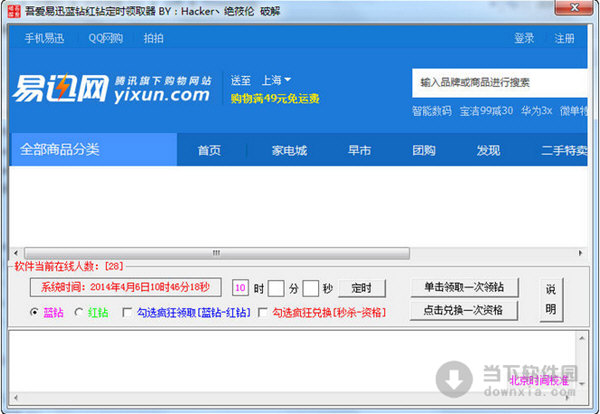600x414 pixels.
Task: Click the log area vertical scrollbar up arrow
Action: click(582, 338)
